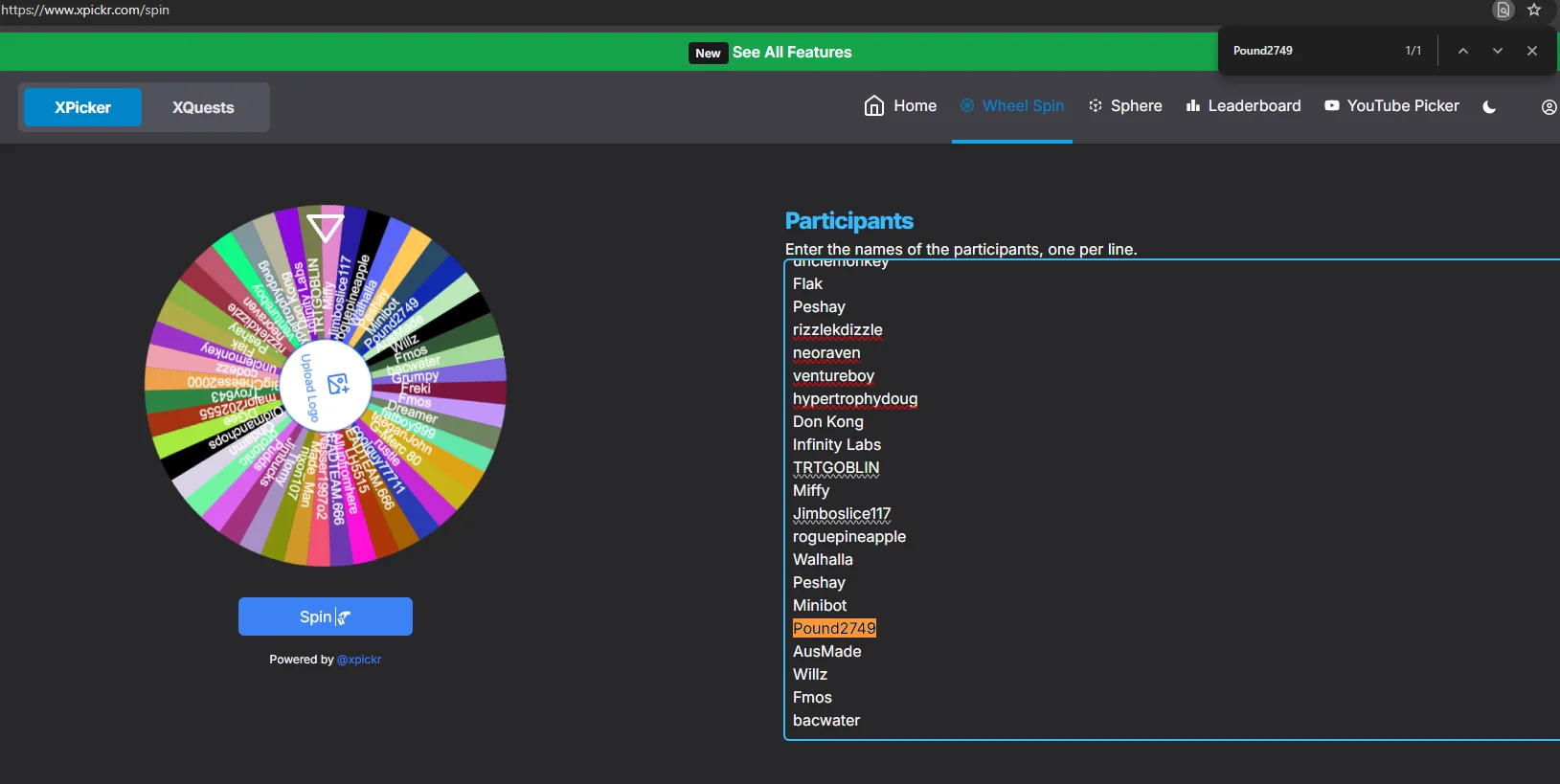The width and height of the screenshot is (1560, 784).
Task: Switch to the XQuests tab
Action: (203, 107)
